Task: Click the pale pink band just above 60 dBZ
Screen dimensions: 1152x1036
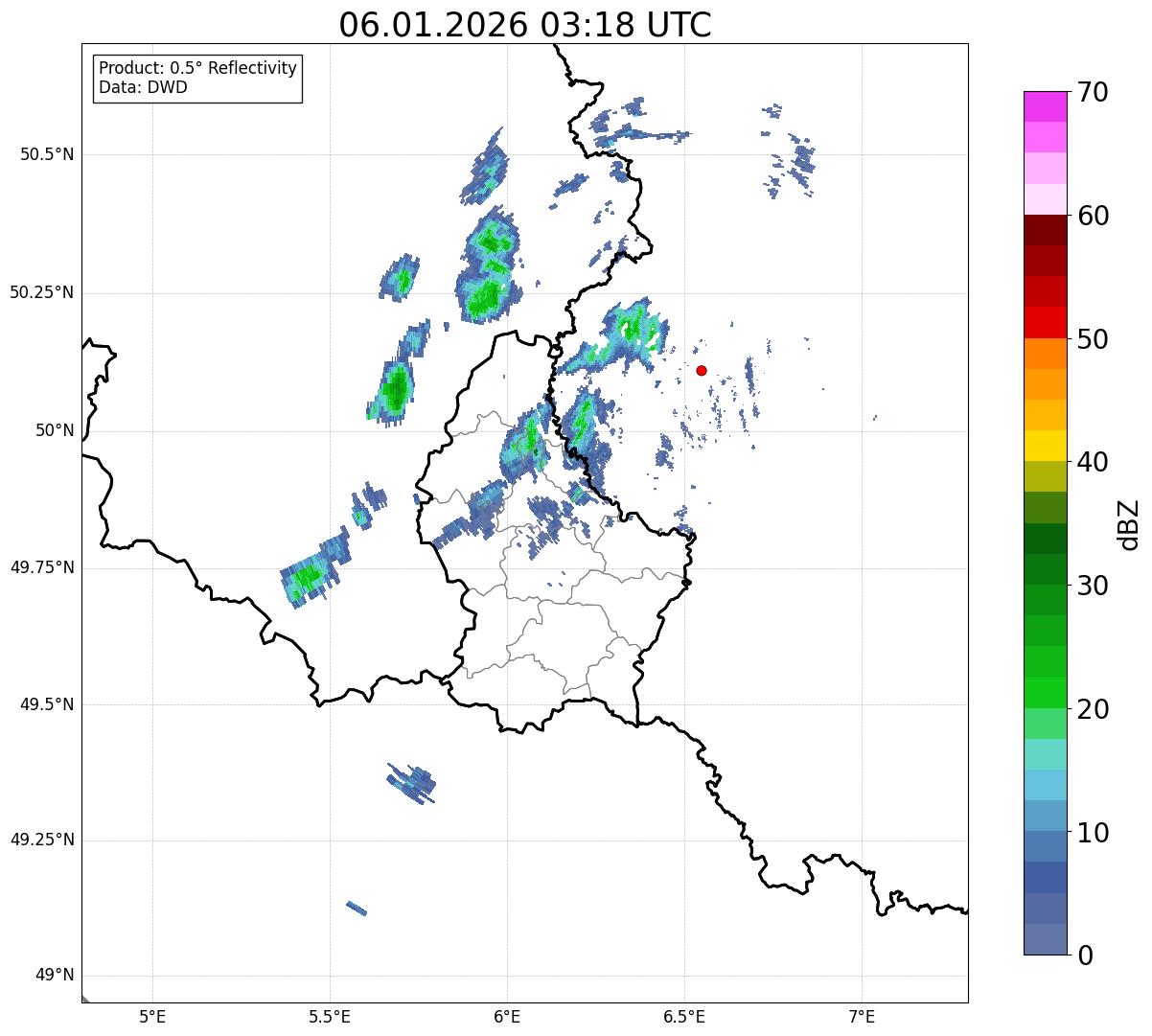Action: coord(1045,199)
